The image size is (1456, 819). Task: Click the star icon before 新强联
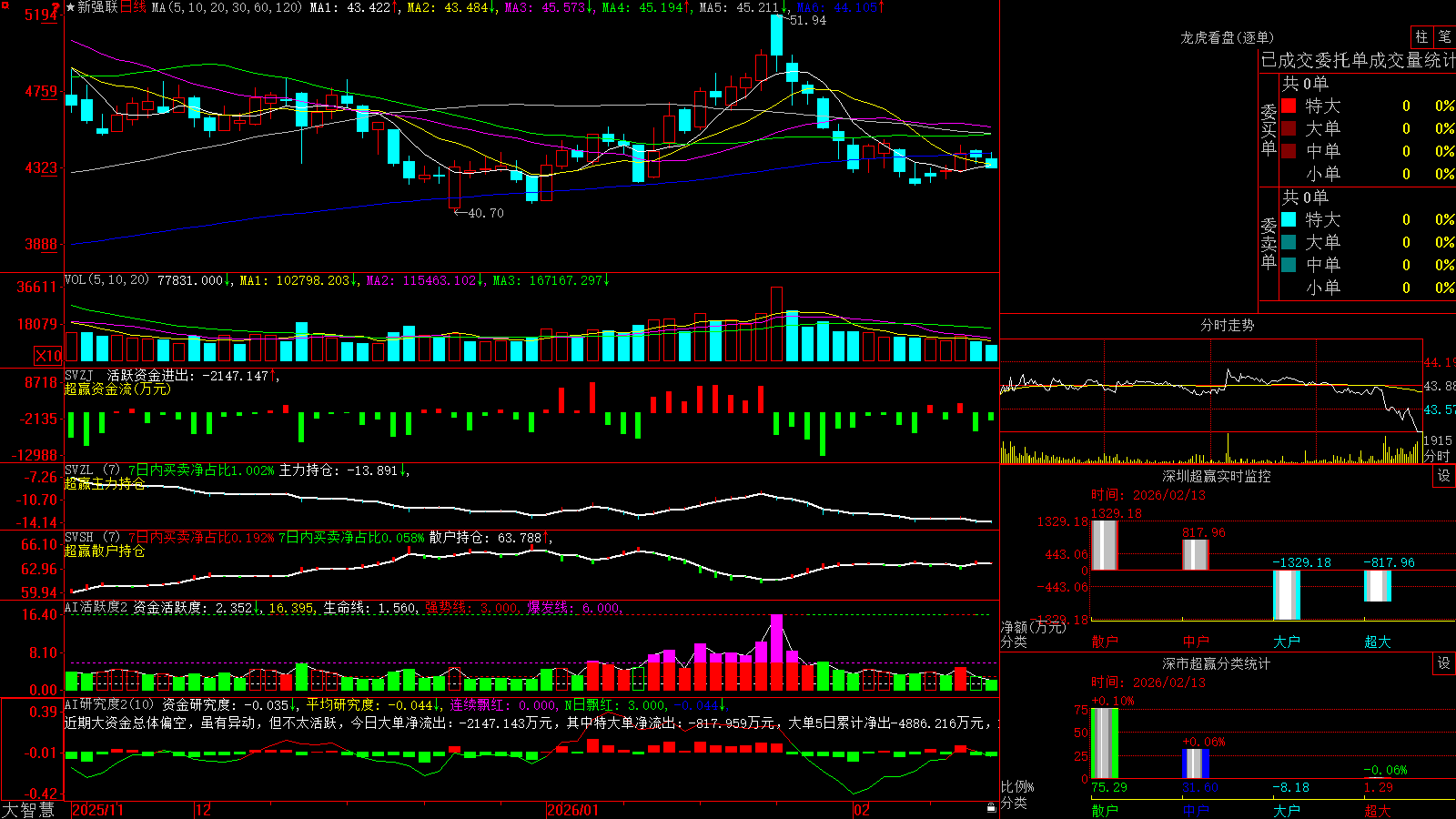tap(71, 7)
